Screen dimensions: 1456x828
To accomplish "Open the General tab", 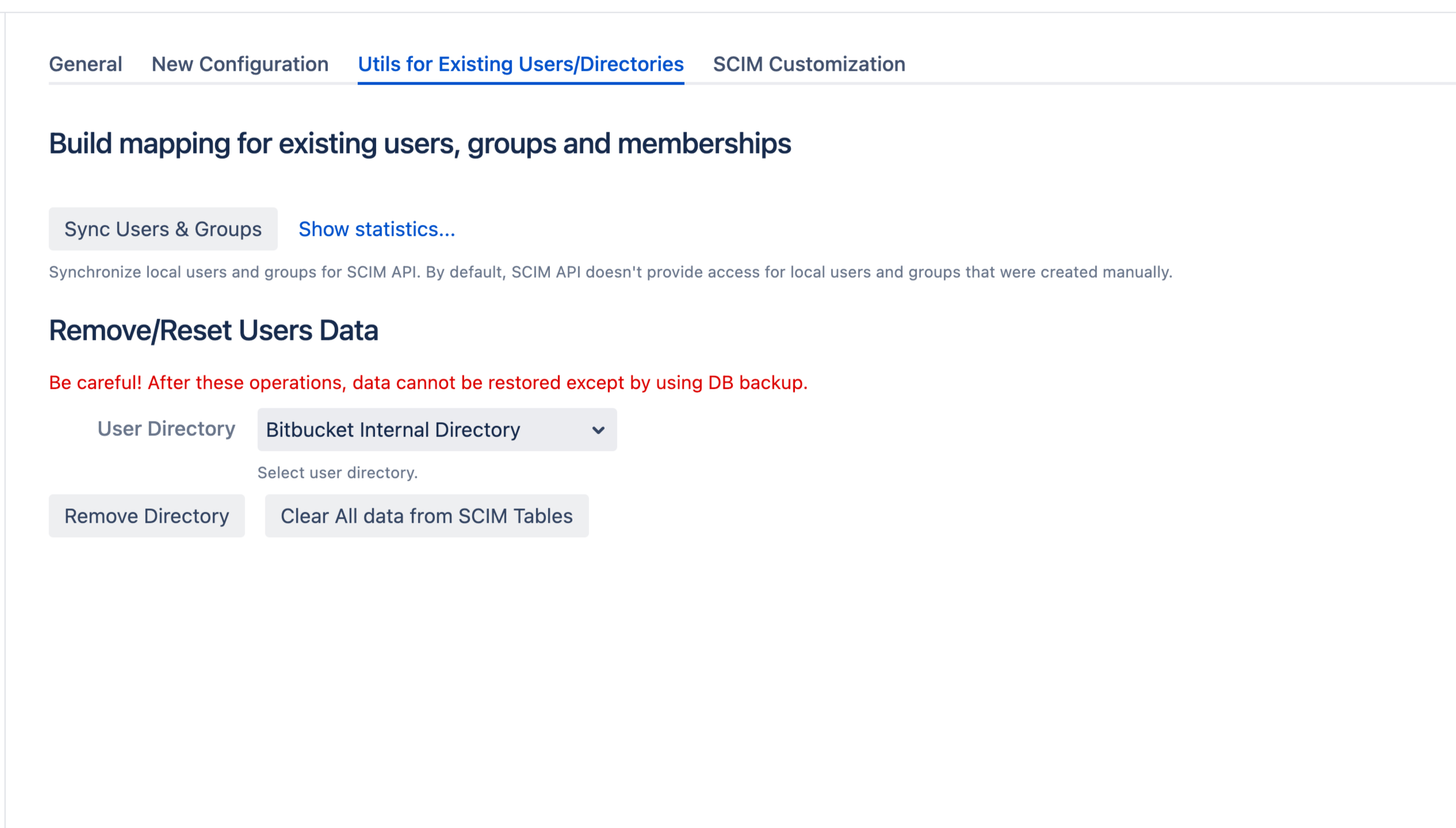I will coord(85,64).
